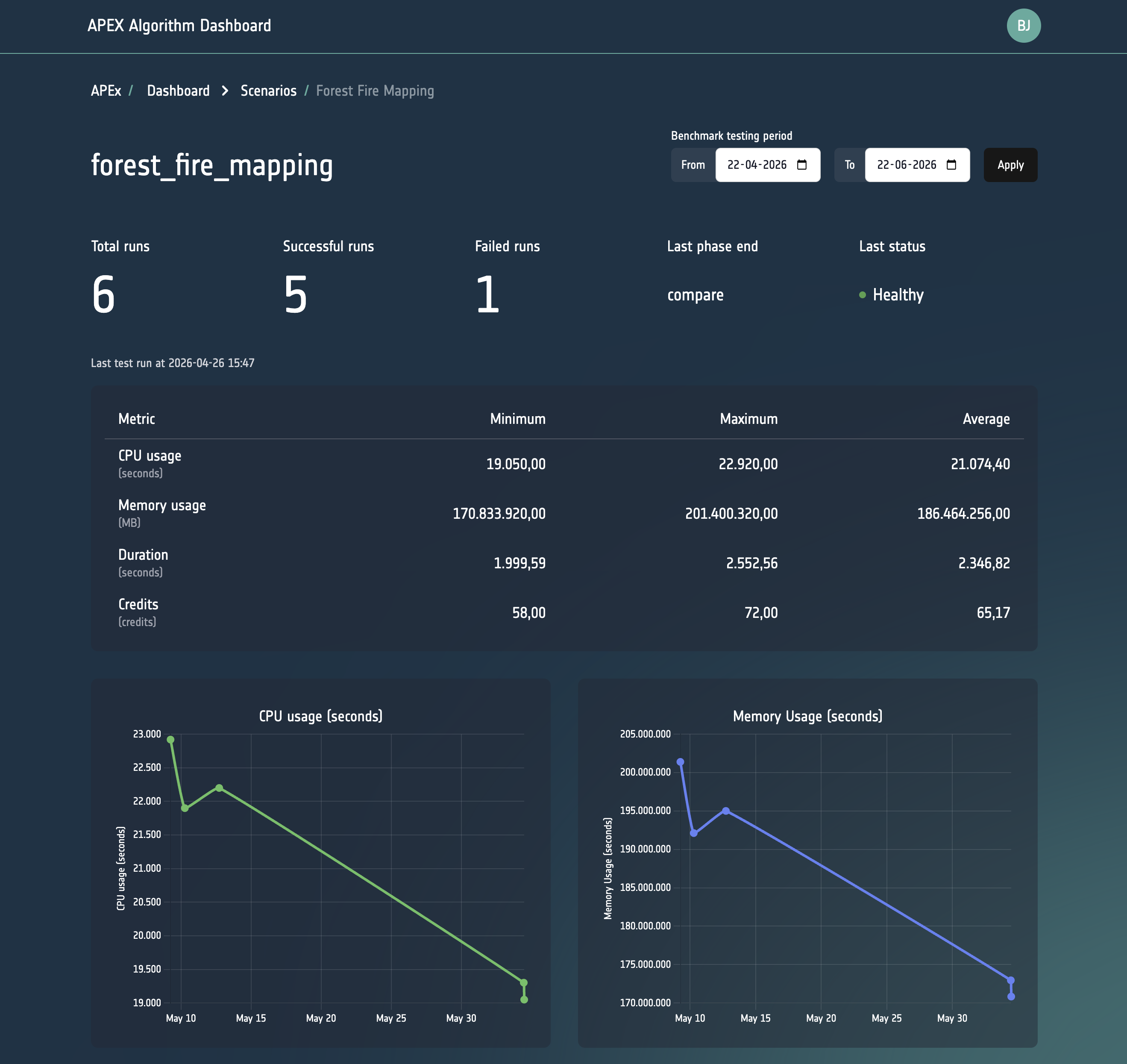This screenshot has width=1127, height=1064.
Task: Go to the APEx breadcrumb link
Action: (x=106, y=91)
